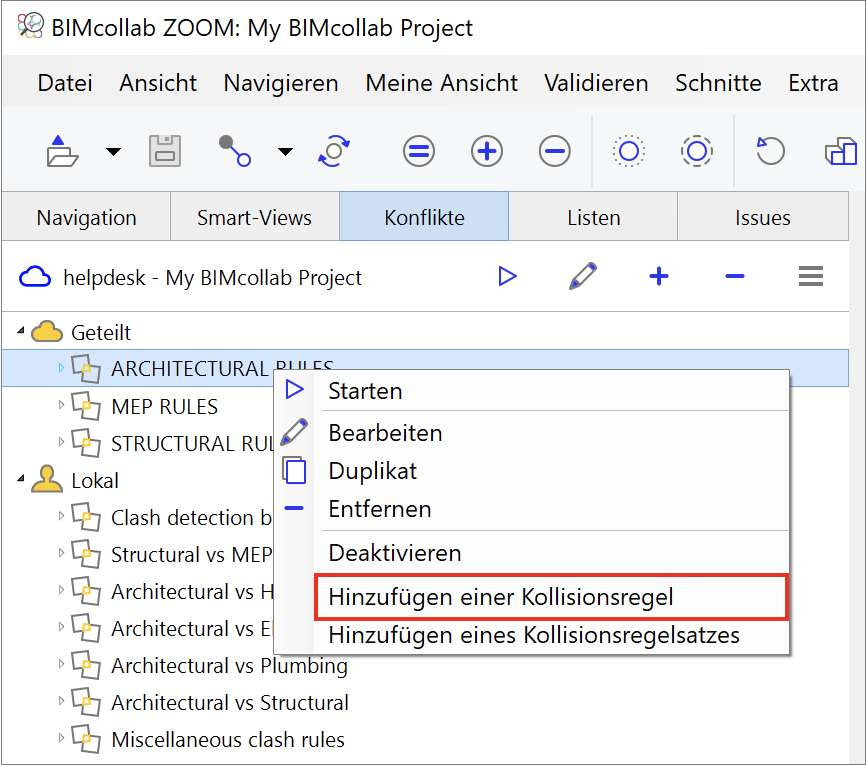Switch to the Issues tab
The width and height of the screenshot is (866, 766).
(763, 216)
